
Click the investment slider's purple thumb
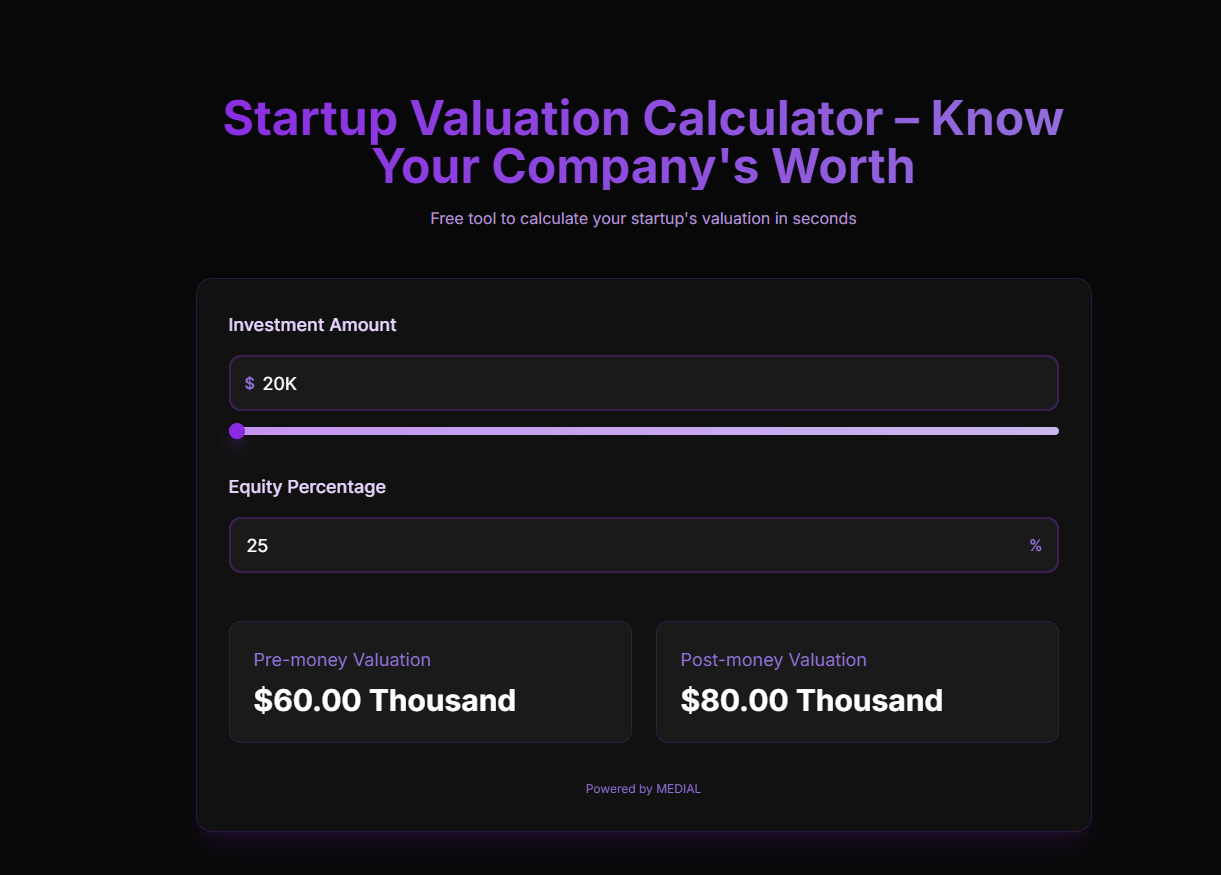click(x=237, y=431)
